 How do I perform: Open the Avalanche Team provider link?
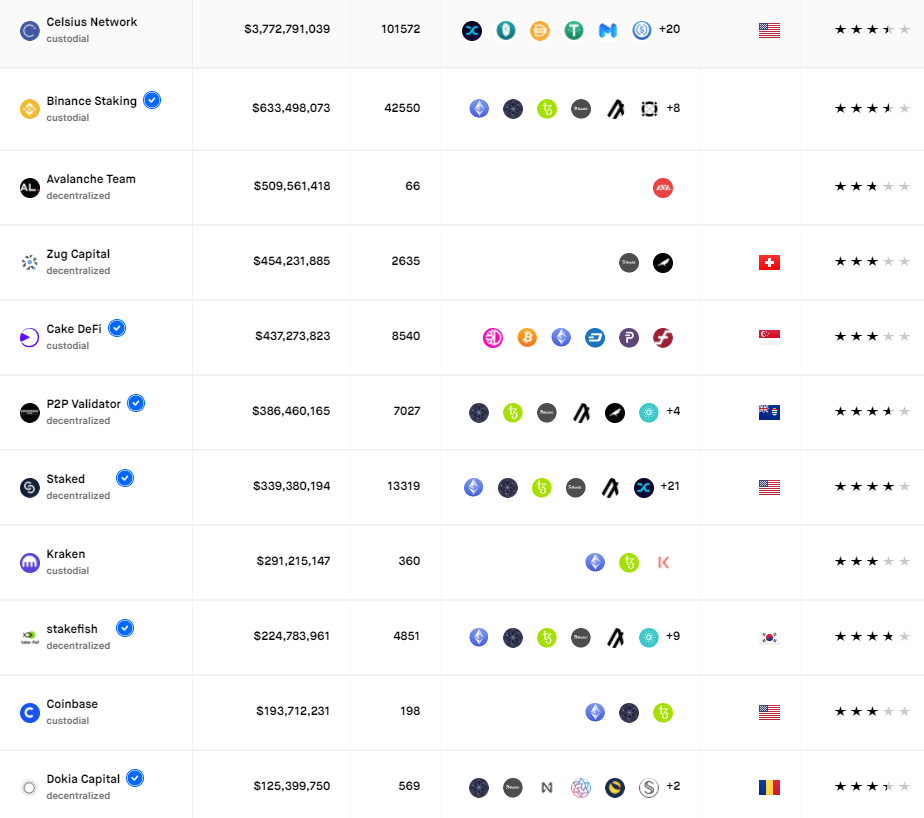(91, 179)
